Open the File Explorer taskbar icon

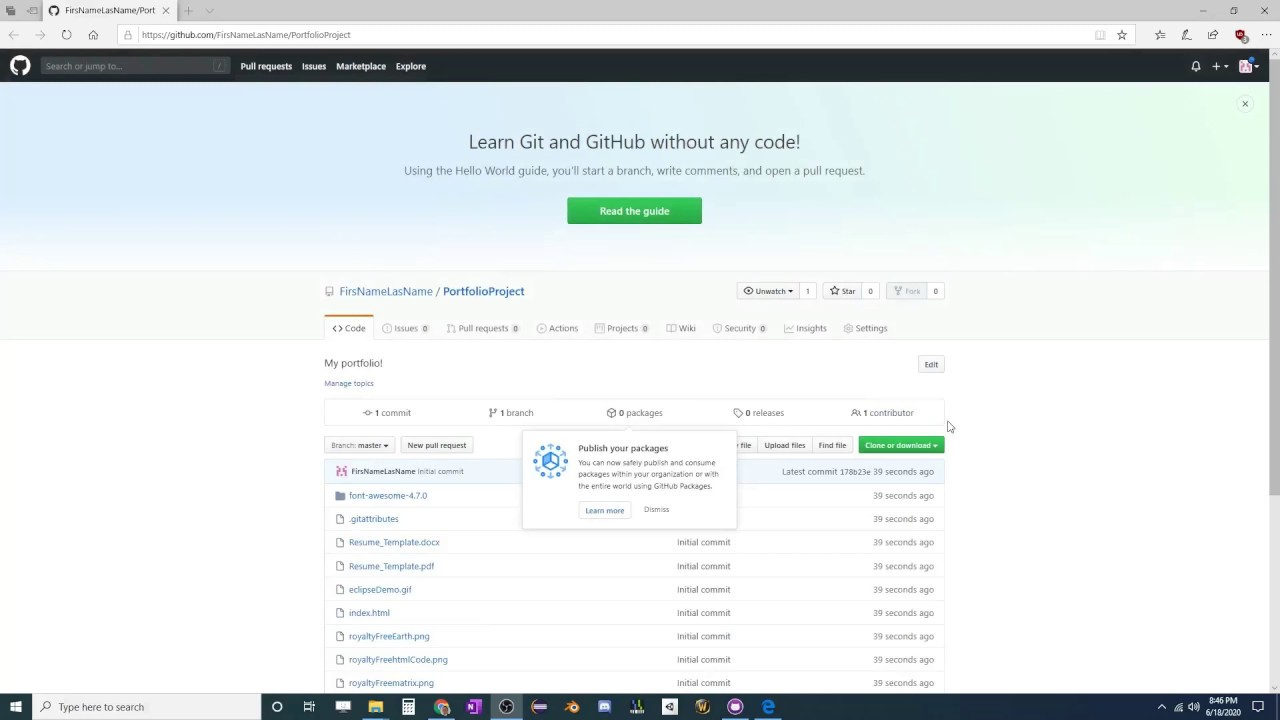click(376, 707)
